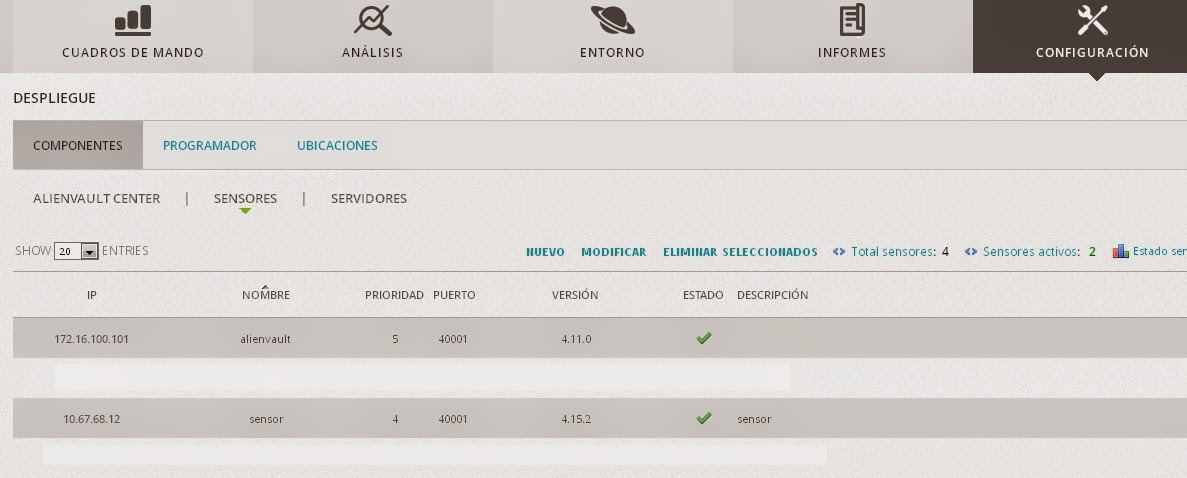Switch to the Programador tab

click(210, 146)
